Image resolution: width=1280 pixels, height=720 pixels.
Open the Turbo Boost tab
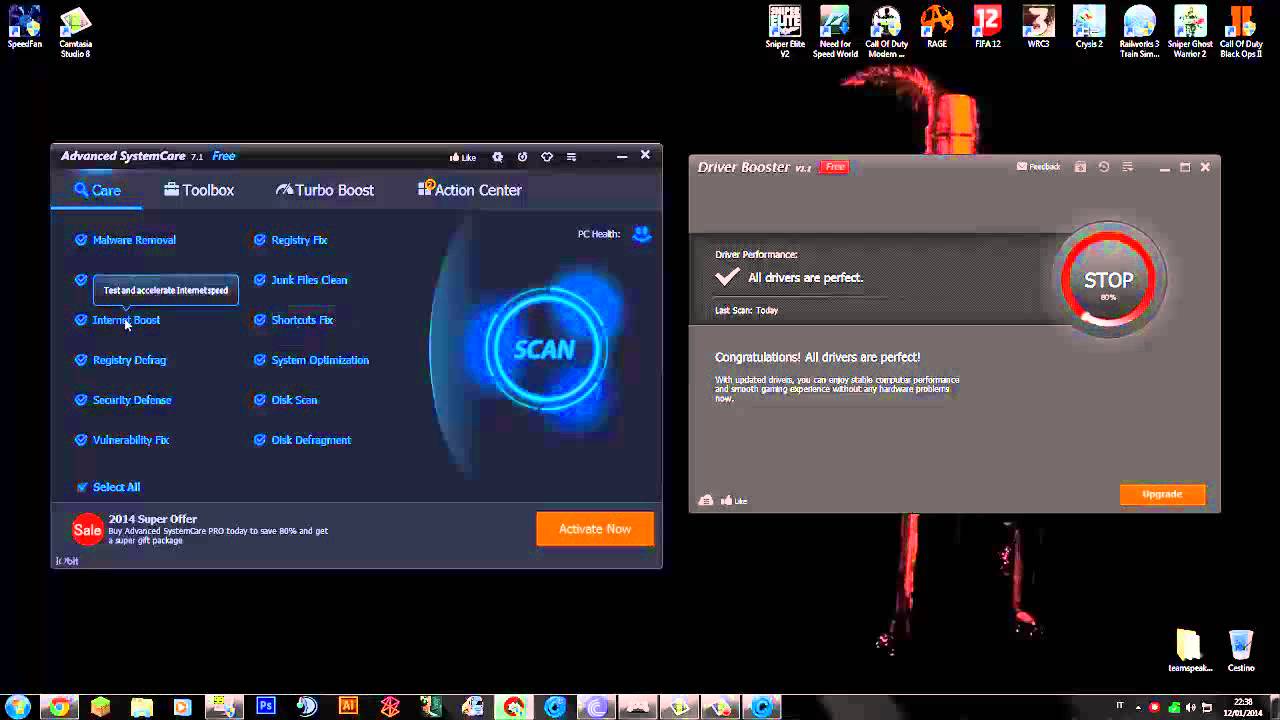click(325, 190)
